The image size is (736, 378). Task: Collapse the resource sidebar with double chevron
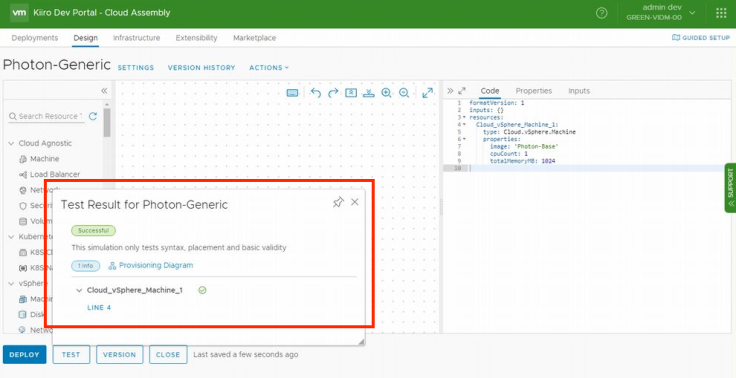point(104,91)
